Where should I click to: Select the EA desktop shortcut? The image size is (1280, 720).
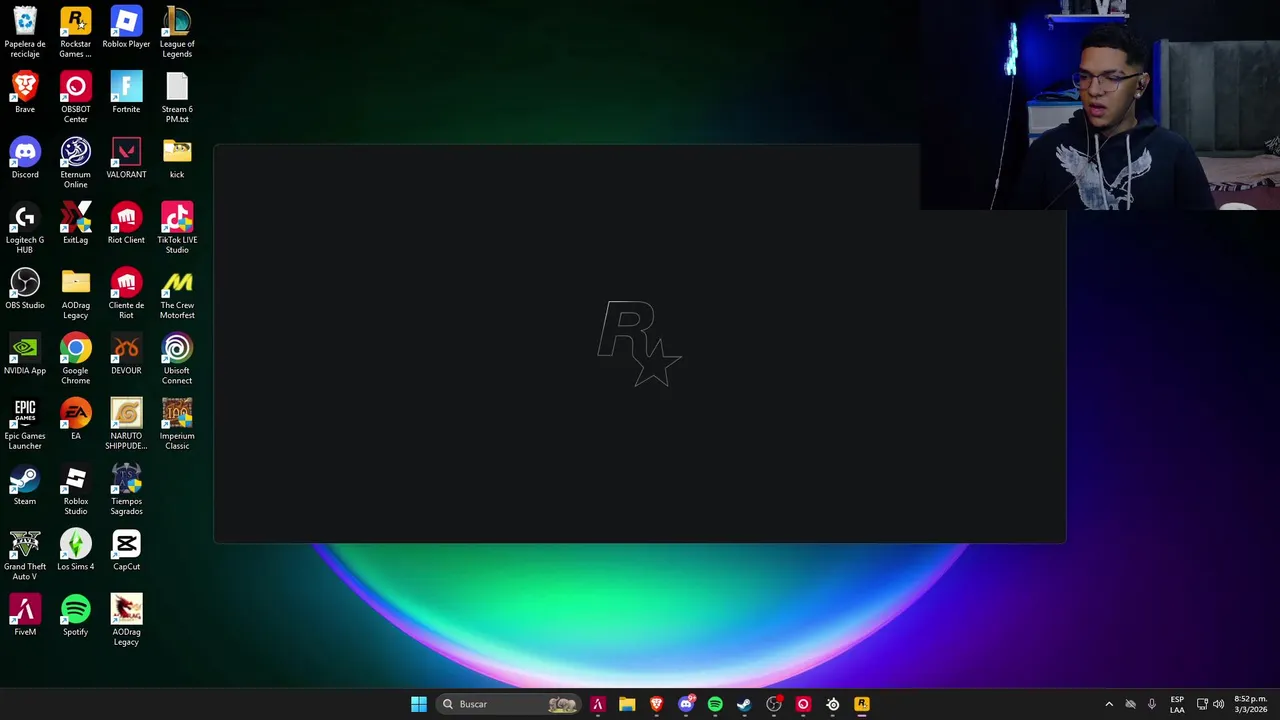pyautogui.click(x=75, y=419)
